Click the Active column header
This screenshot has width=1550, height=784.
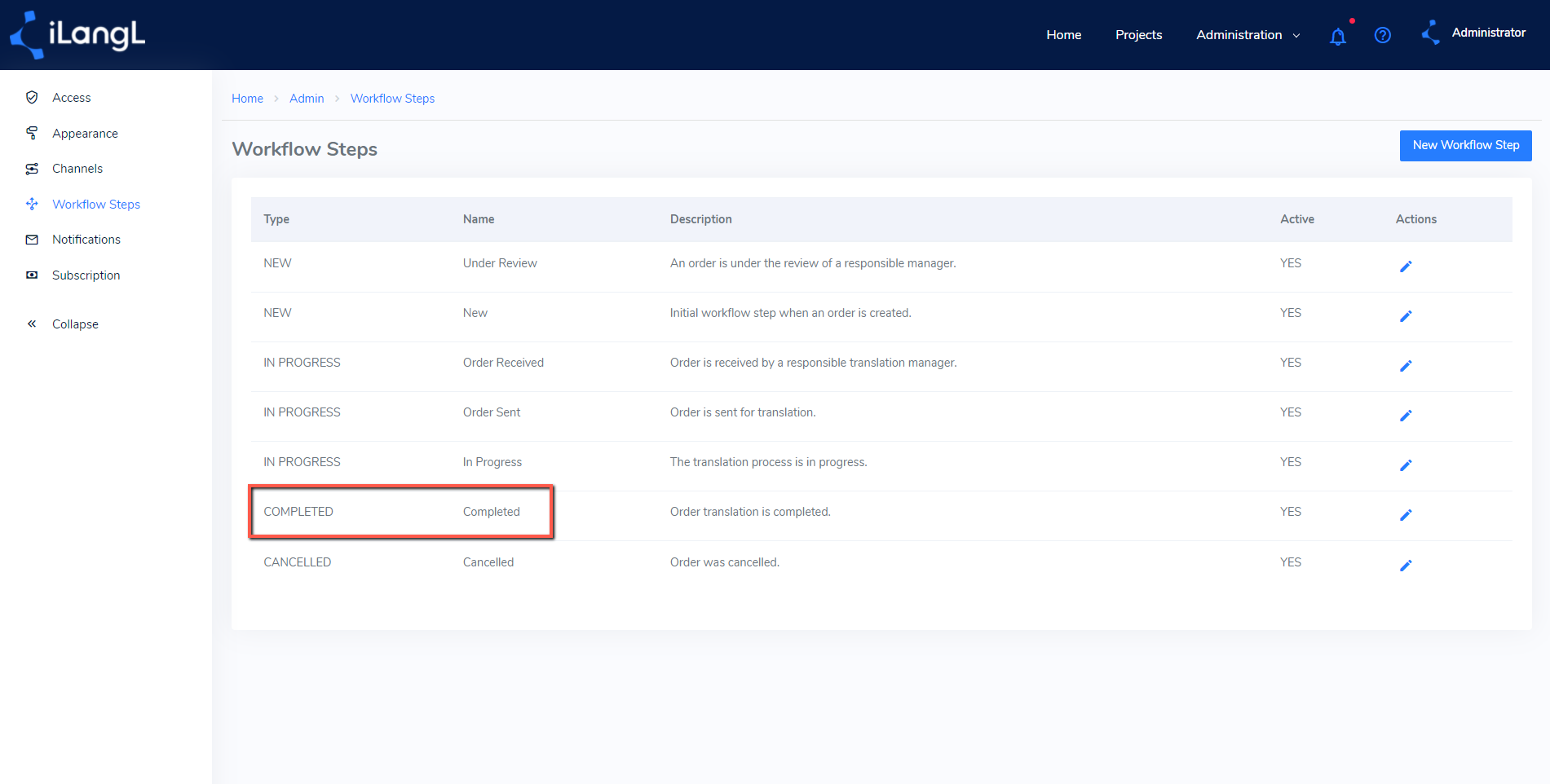[1297, 219]
